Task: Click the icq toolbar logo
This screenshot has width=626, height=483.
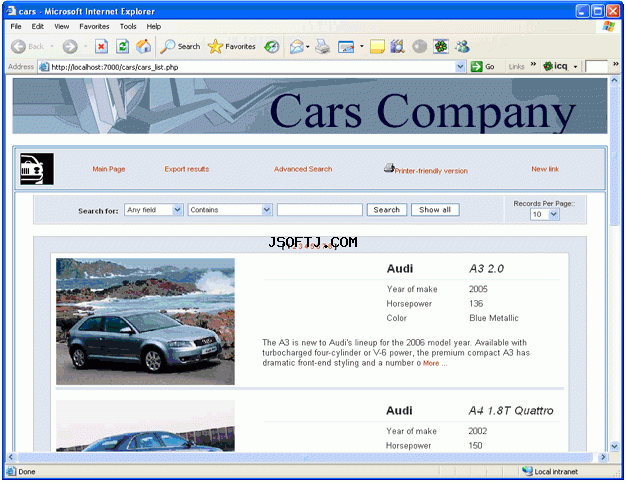Action: 555,66
